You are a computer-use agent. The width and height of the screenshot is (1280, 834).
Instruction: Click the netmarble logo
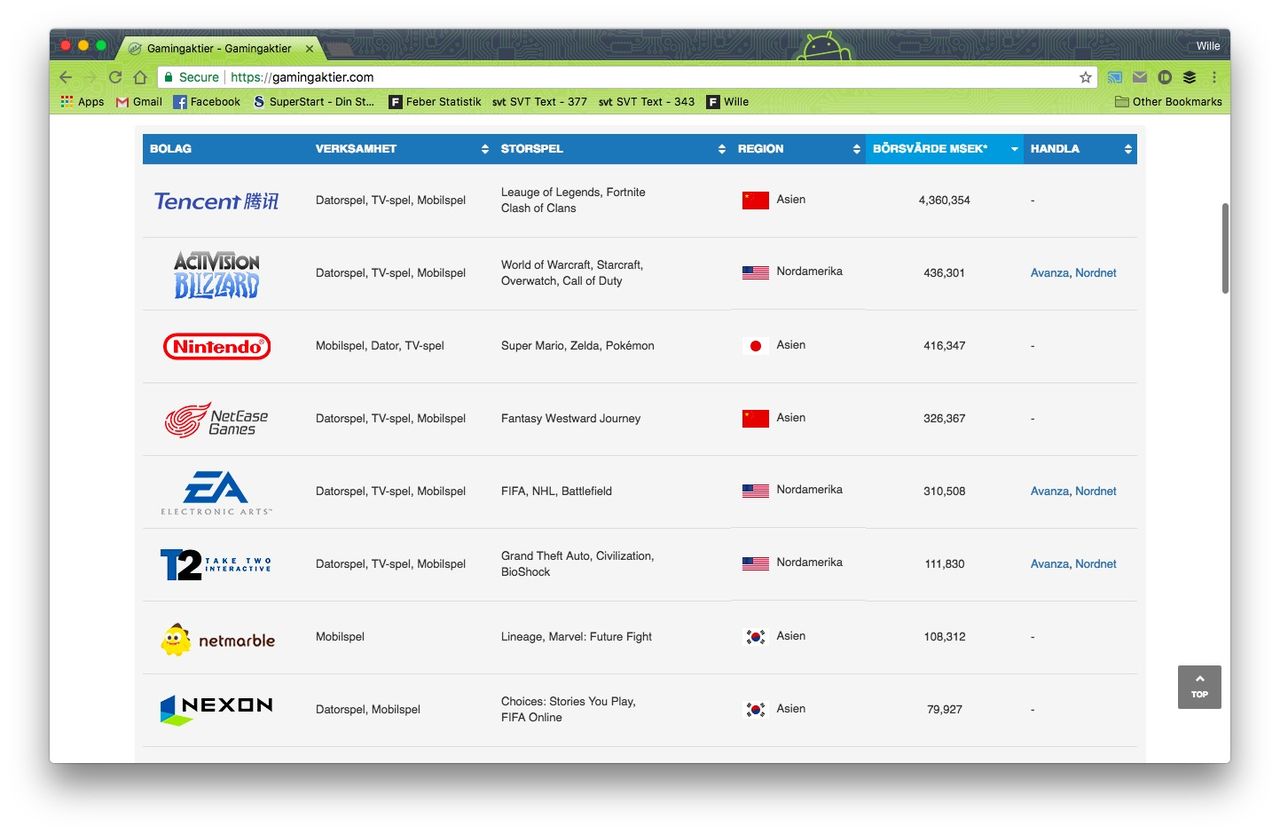(x=216, y=638)
